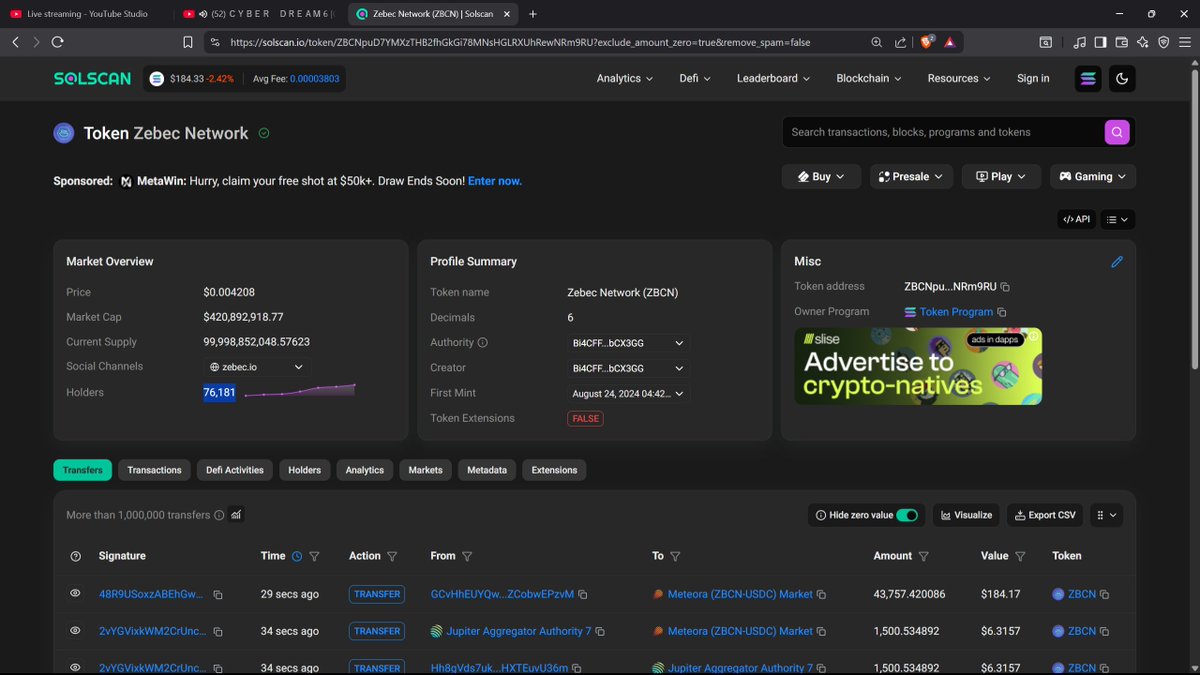The width and height of the screenshot is (1200, 675).
Task: Copy signature 48R9USoxzABEhGw
Action: (218, 595)
